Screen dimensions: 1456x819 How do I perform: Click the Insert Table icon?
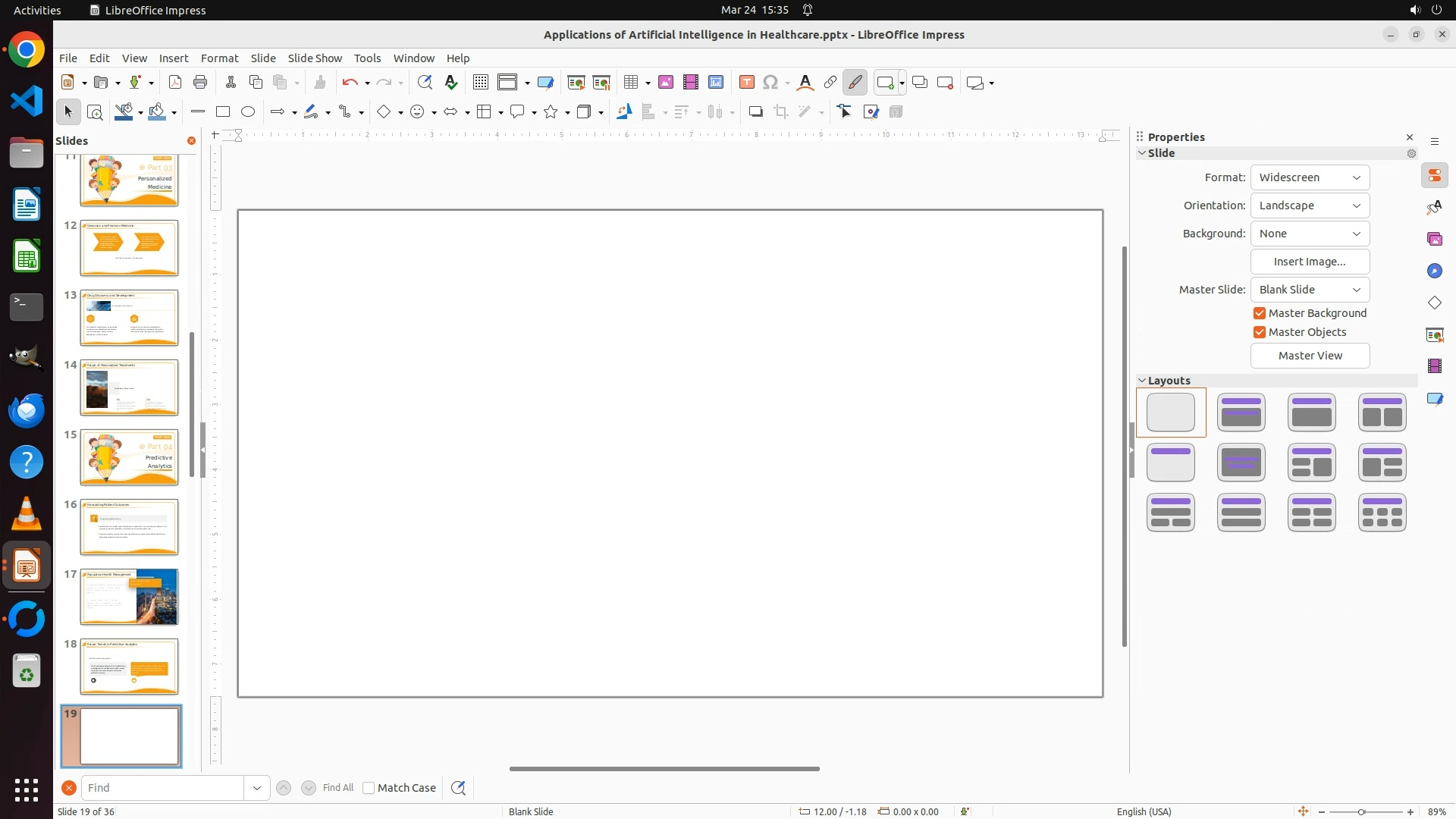pyautogui.click(x=630, y=83)
